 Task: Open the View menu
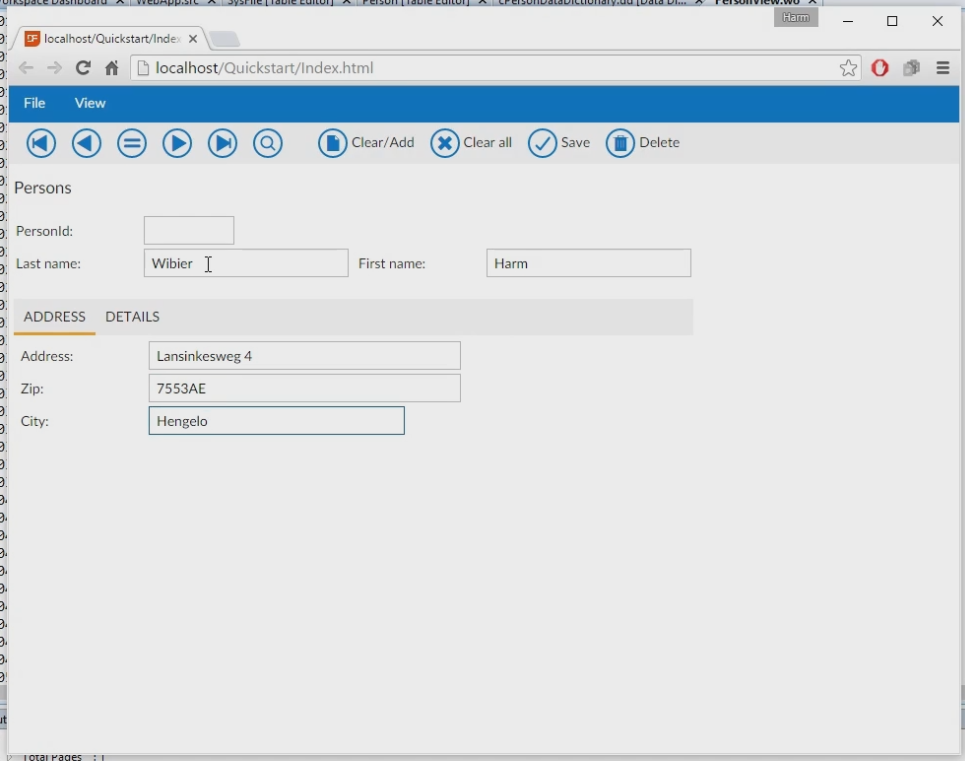pyautogui.click(x=90, y=103)
